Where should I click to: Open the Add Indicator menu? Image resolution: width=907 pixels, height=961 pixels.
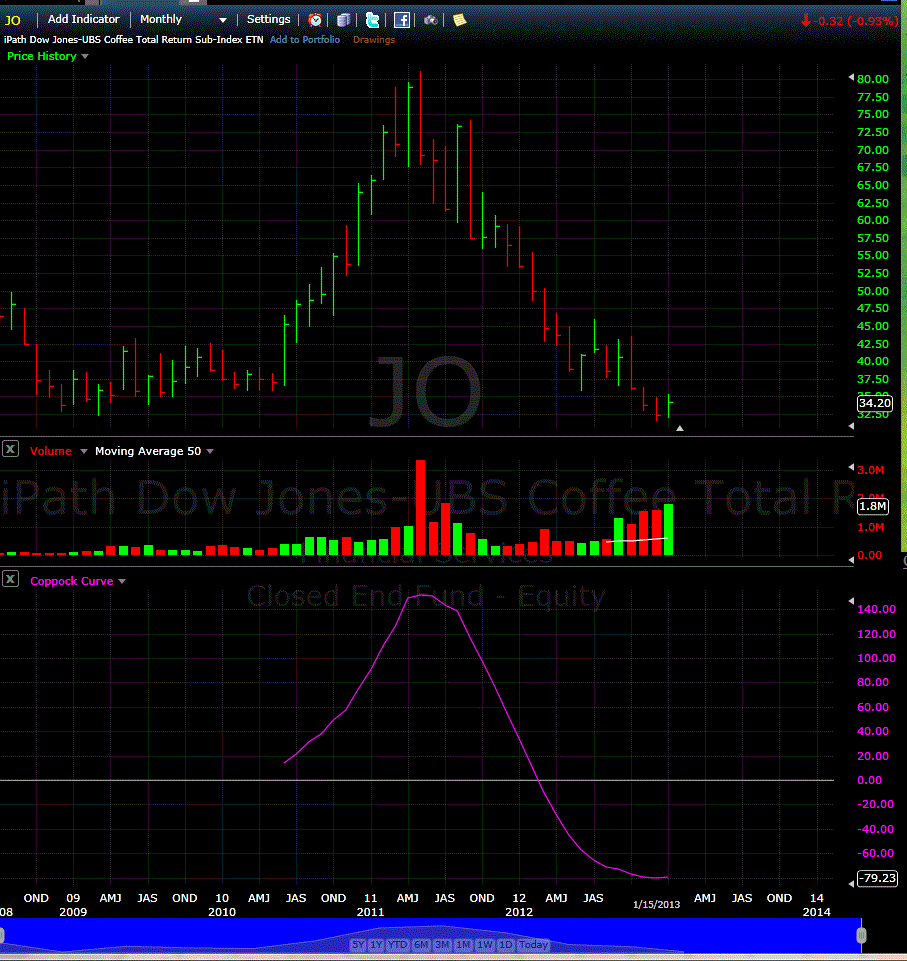83,19
